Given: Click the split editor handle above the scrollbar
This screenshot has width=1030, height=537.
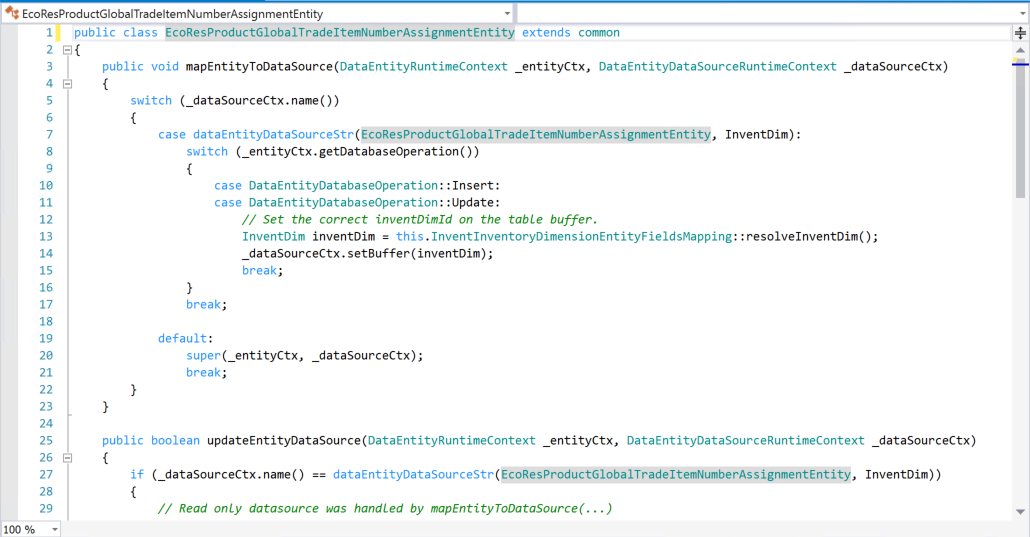Looking at the screenshot, I should point(1020,32).
